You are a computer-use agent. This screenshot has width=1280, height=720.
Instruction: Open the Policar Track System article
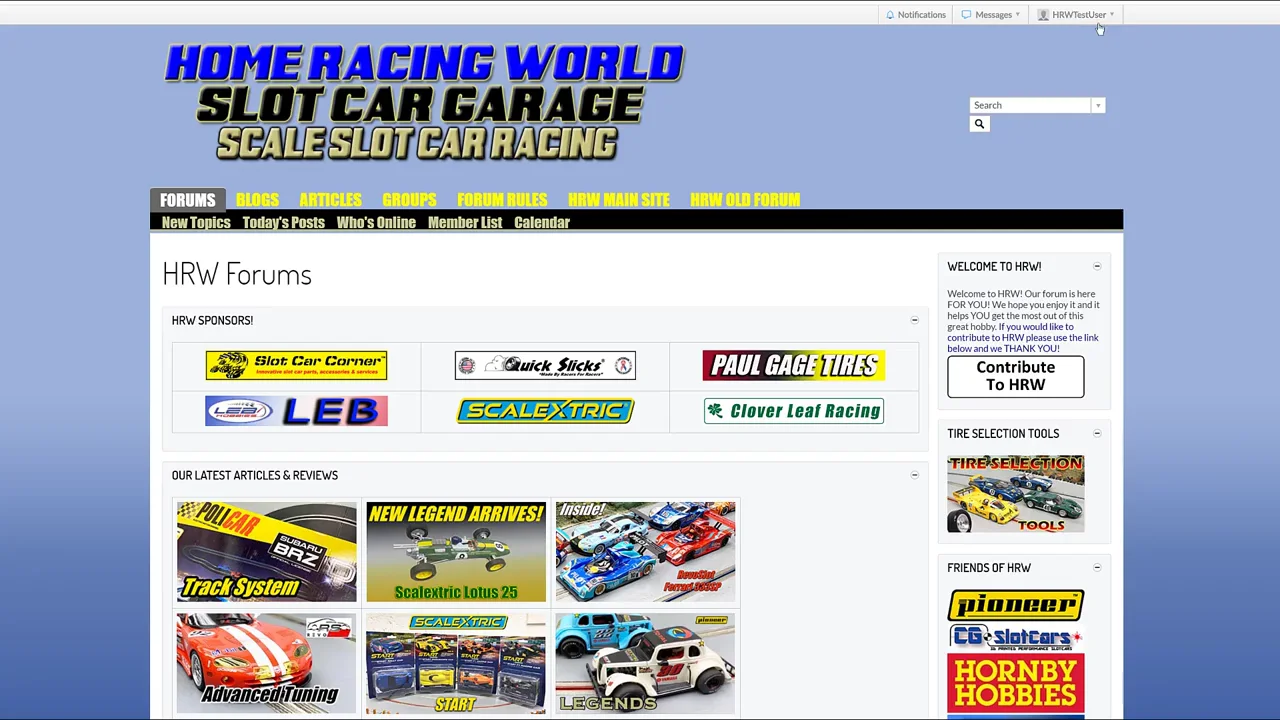click(x=266, y=552)
